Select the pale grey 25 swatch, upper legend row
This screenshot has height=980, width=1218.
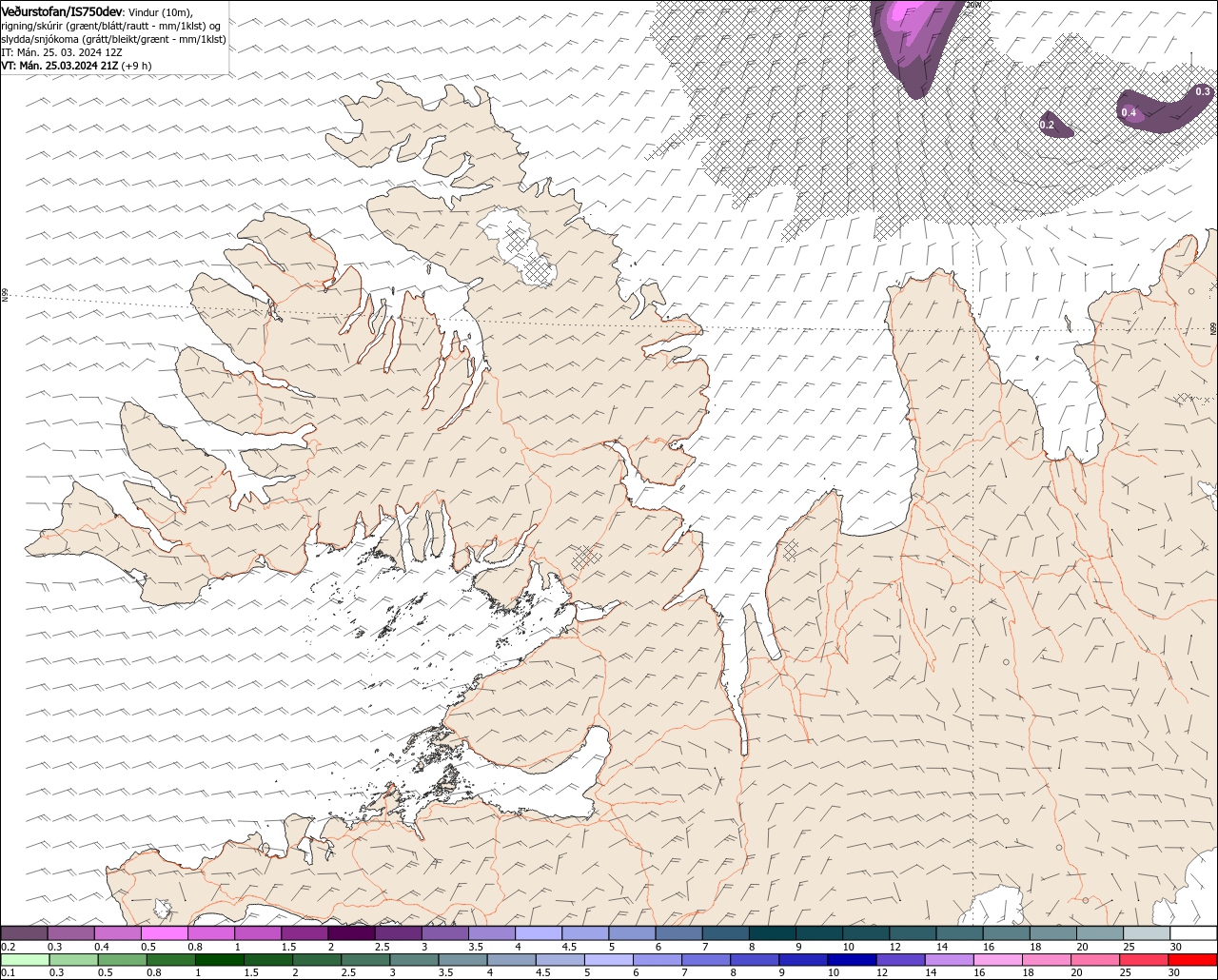click(1147, 933)
